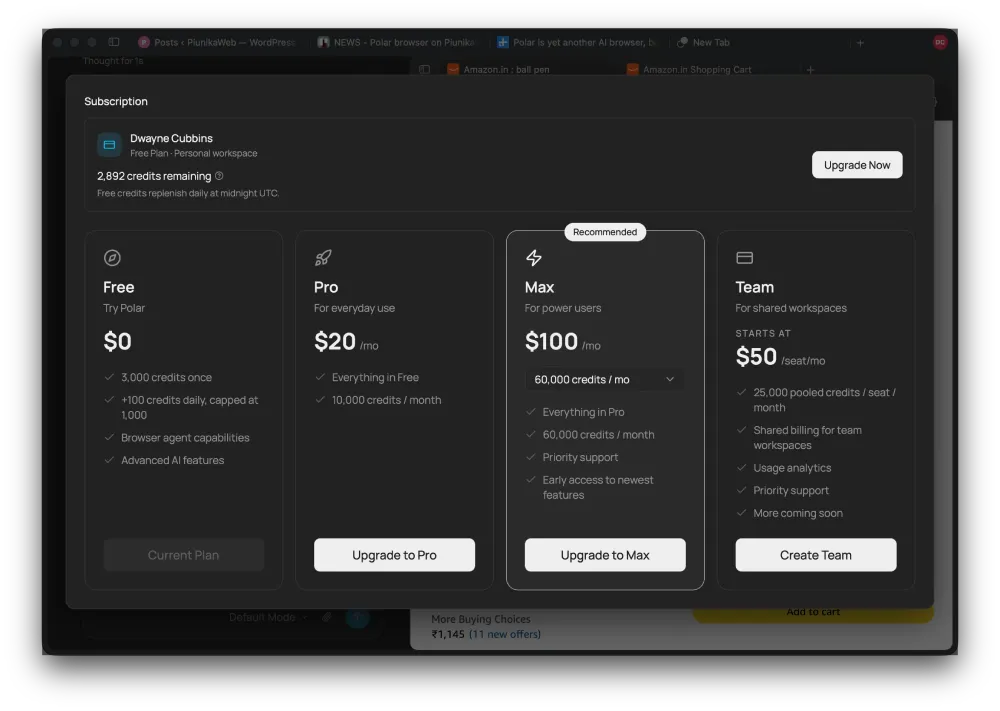Click the $100 /mo price text
Screen dimensions: 1000x711
pos(562,342)
